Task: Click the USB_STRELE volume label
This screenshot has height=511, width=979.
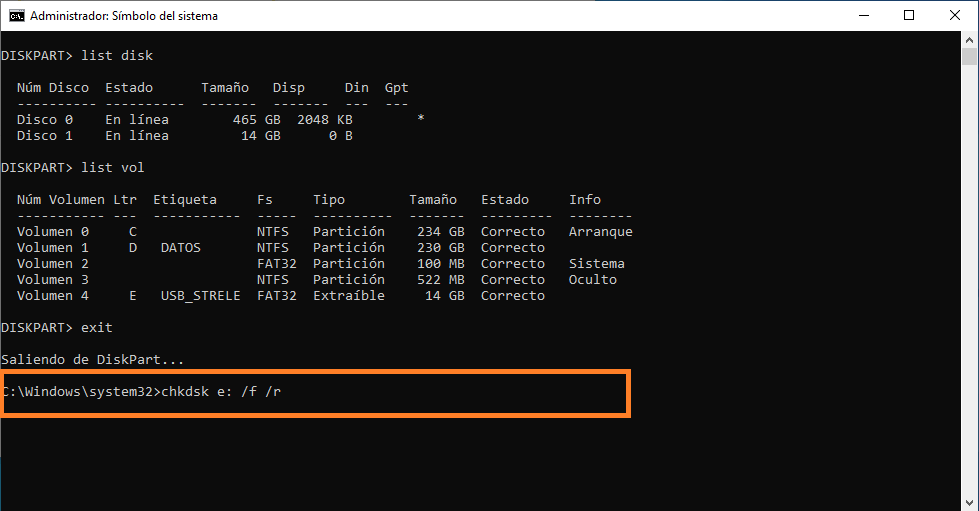Action: coord(200,296)
